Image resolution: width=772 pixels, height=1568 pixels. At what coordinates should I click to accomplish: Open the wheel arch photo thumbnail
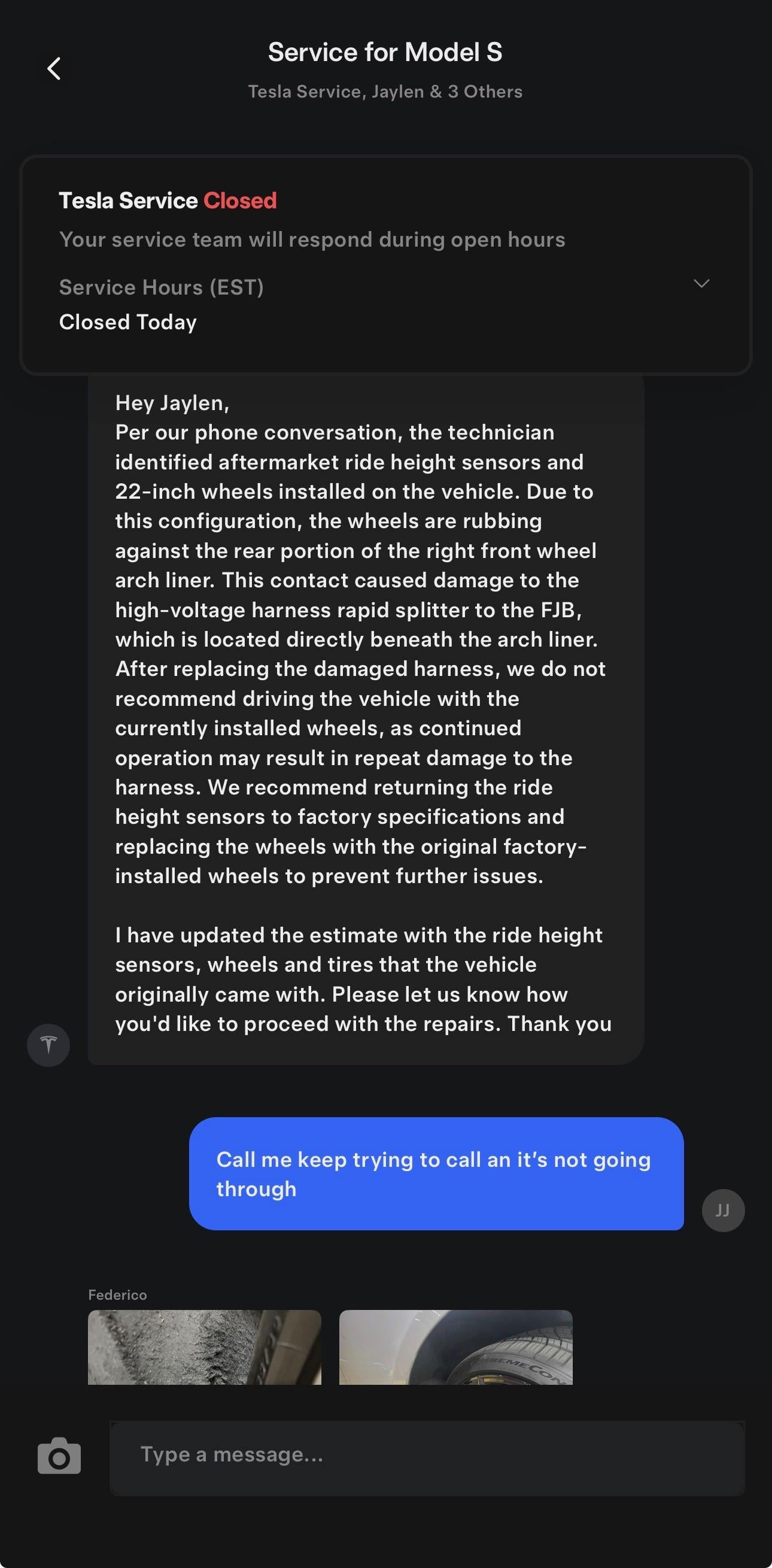pos(455,1346)
